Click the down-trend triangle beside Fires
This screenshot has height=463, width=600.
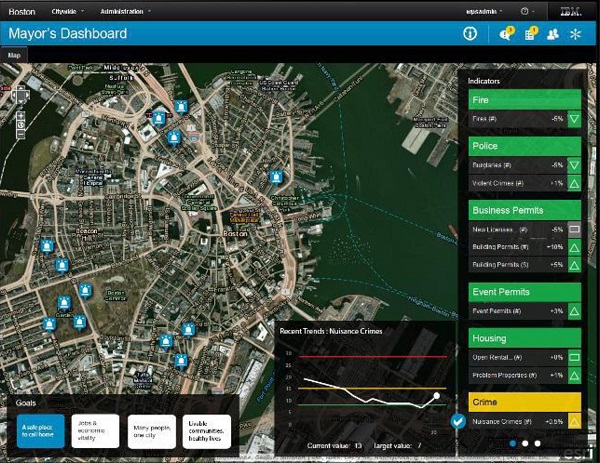[x=574, y=119]
